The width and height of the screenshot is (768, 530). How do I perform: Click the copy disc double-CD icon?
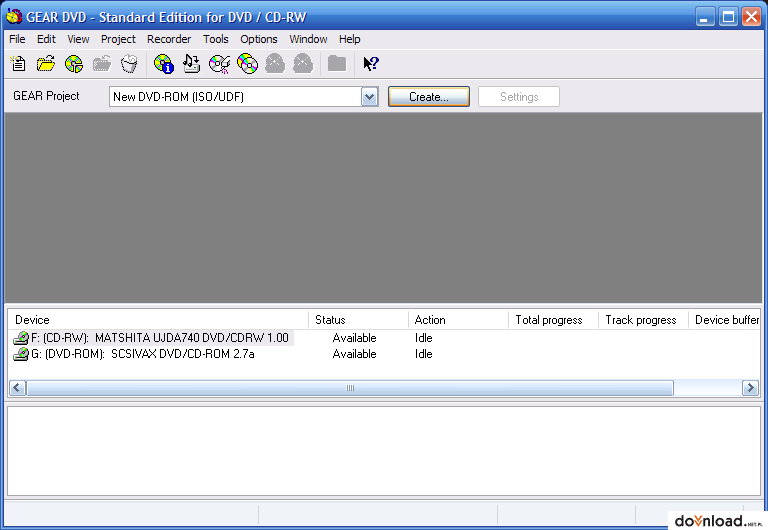[247, 64]
